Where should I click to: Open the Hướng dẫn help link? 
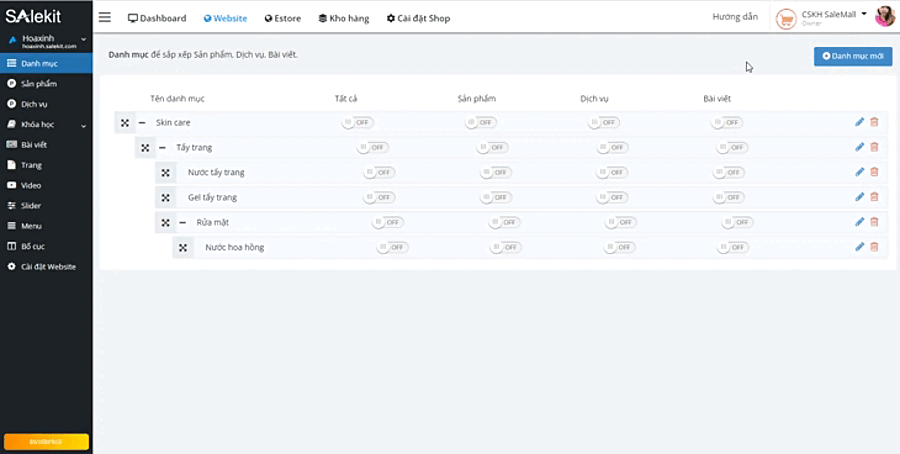click(x=735, y=17)
